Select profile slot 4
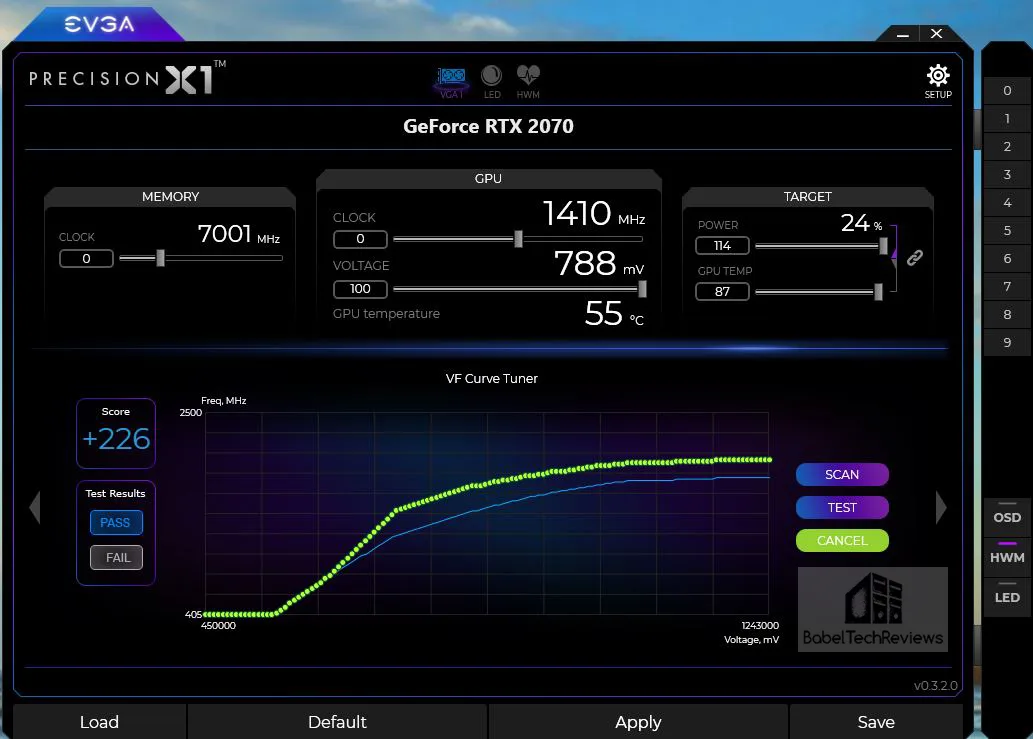 [1007, 203]
